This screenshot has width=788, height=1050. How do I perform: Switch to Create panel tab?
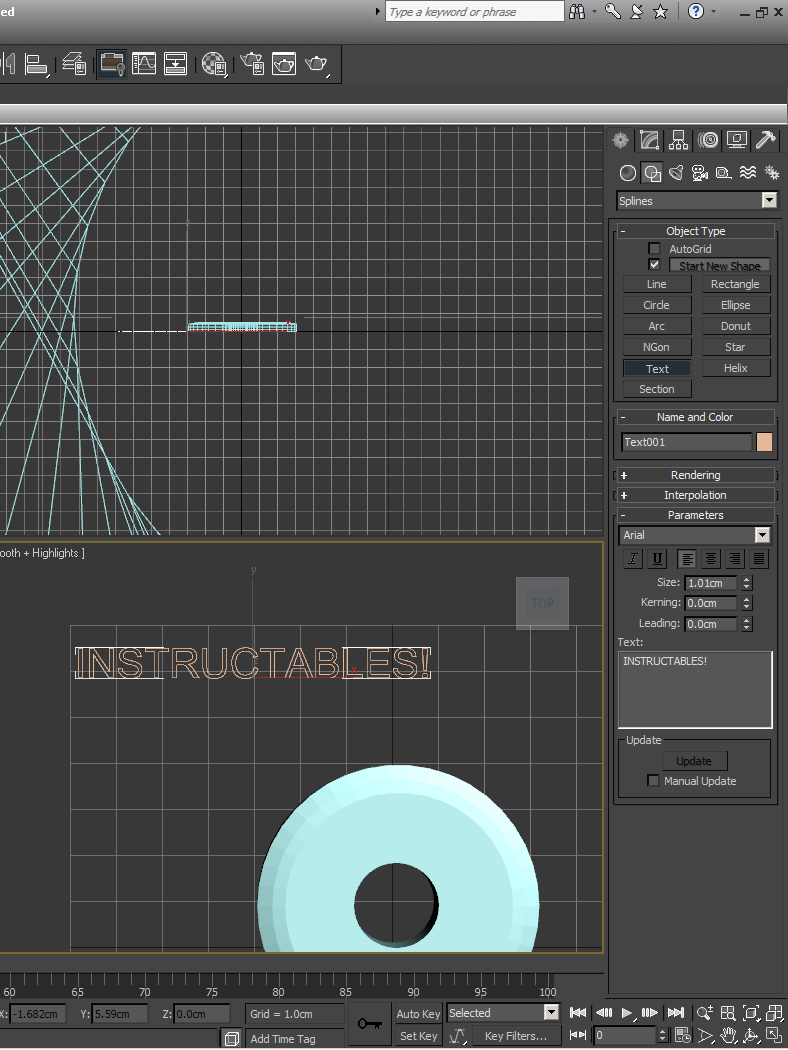point(621,140)
